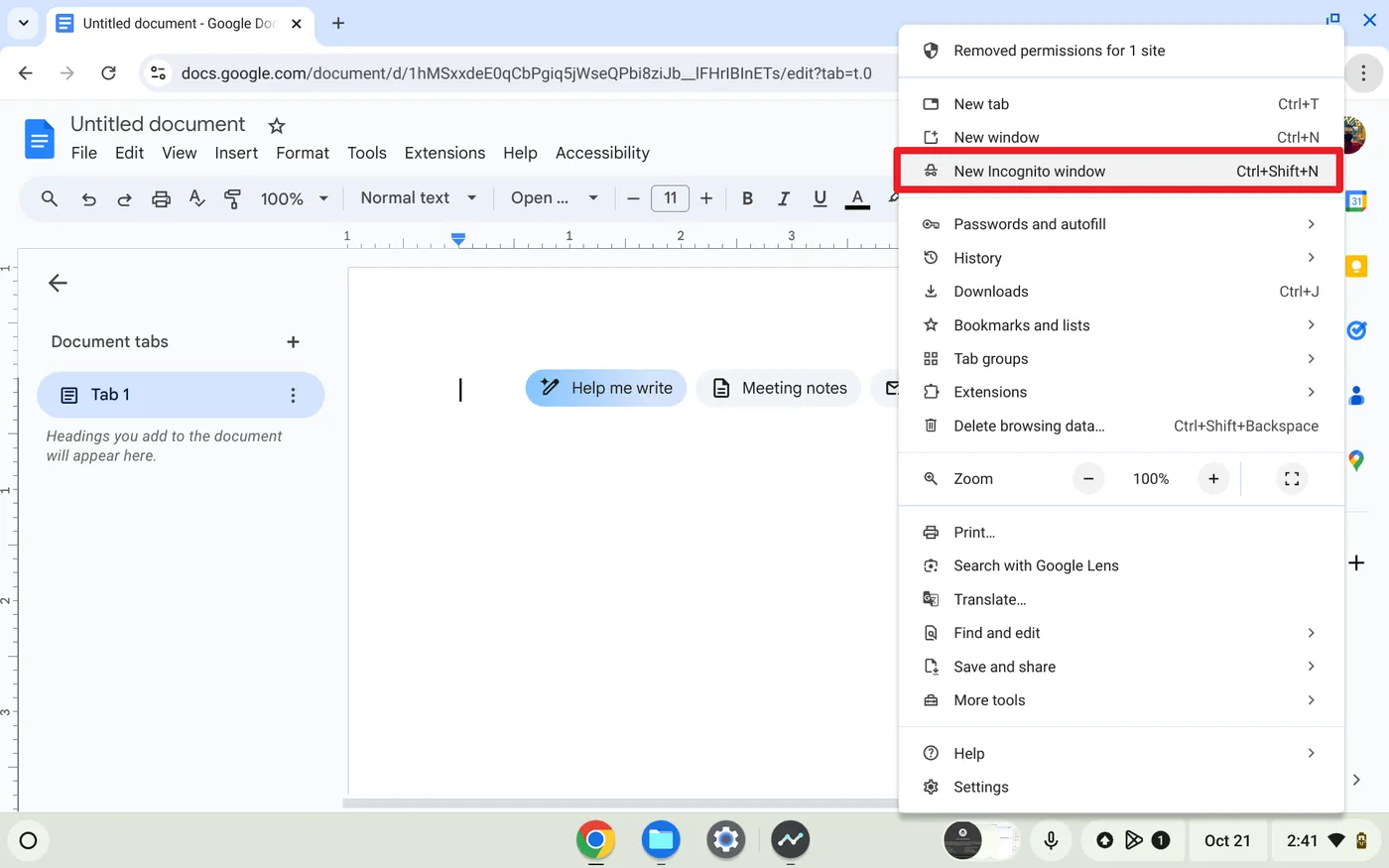This screenshot has height=868, width=1389.
Task: Open the docs search magnifier tool
Action: 50,198
